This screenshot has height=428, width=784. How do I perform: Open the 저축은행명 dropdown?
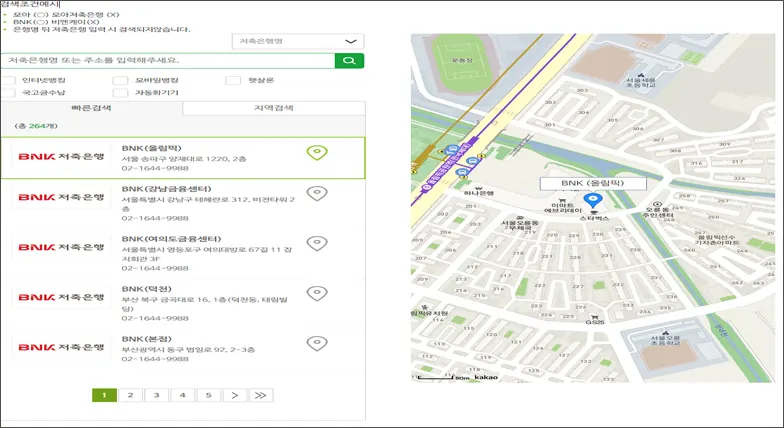click(298, 41)
